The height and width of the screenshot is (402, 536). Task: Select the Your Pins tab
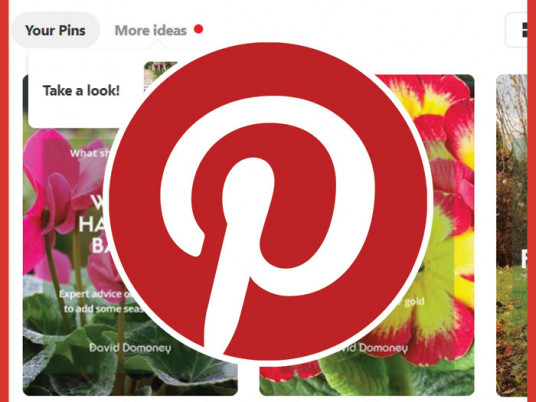pos(55,30)
